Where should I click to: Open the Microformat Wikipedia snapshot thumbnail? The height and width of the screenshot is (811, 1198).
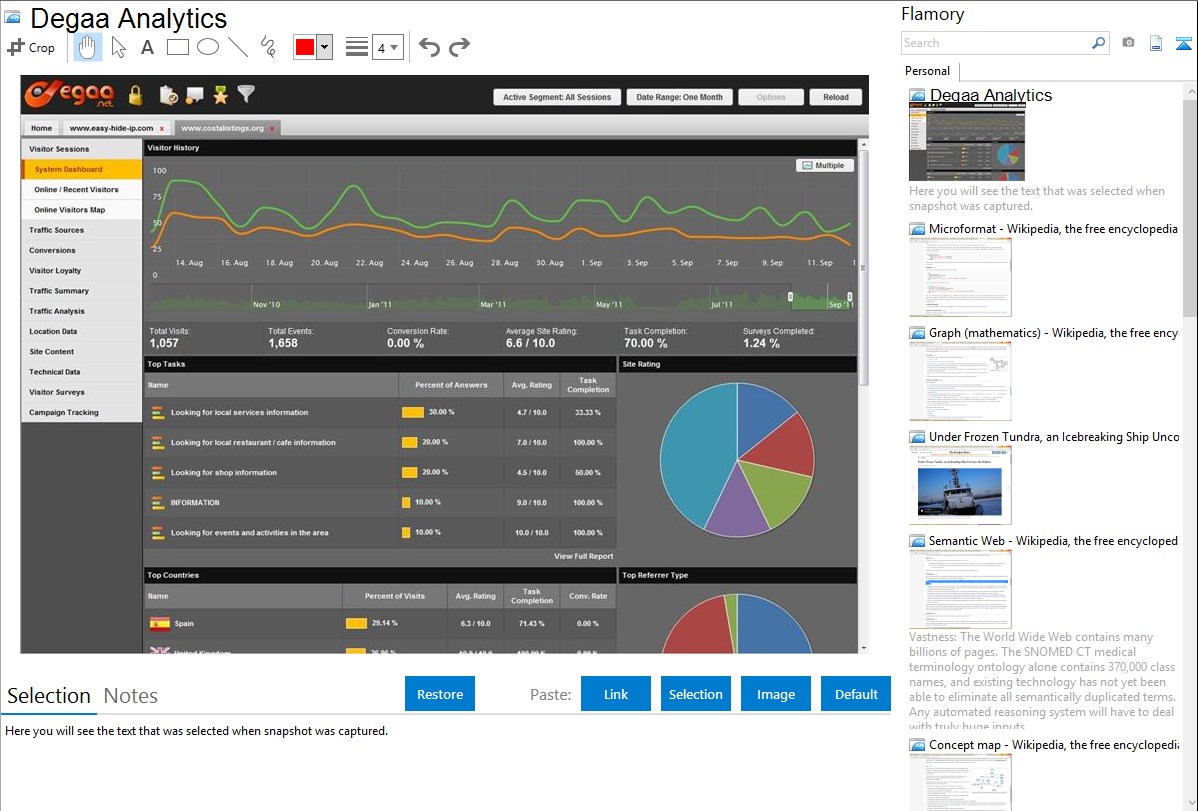point(960,277)
